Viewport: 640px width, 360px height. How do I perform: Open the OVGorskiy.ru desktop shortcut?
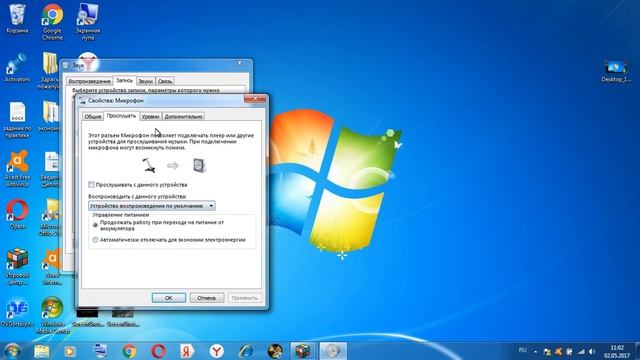coord(17,313)
